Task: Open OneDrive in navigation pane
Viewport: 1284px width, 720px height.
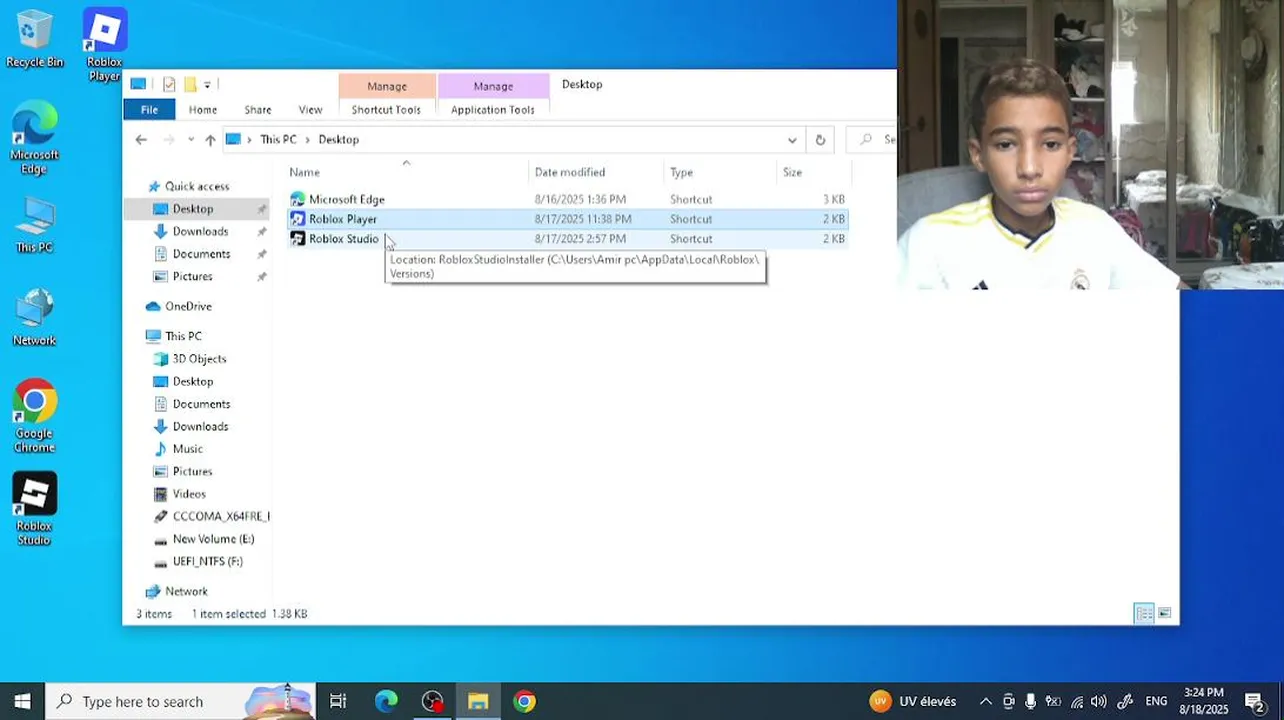Action: point(188,307)
